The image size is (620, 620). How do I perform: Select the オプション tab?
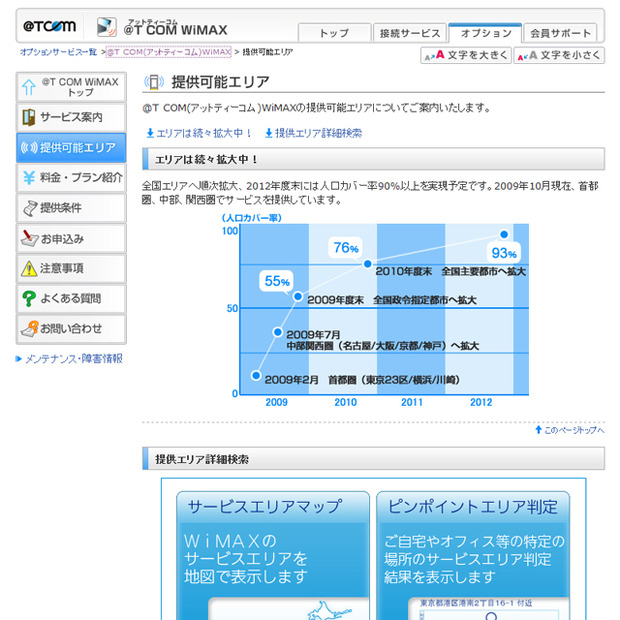pos(485,32)
